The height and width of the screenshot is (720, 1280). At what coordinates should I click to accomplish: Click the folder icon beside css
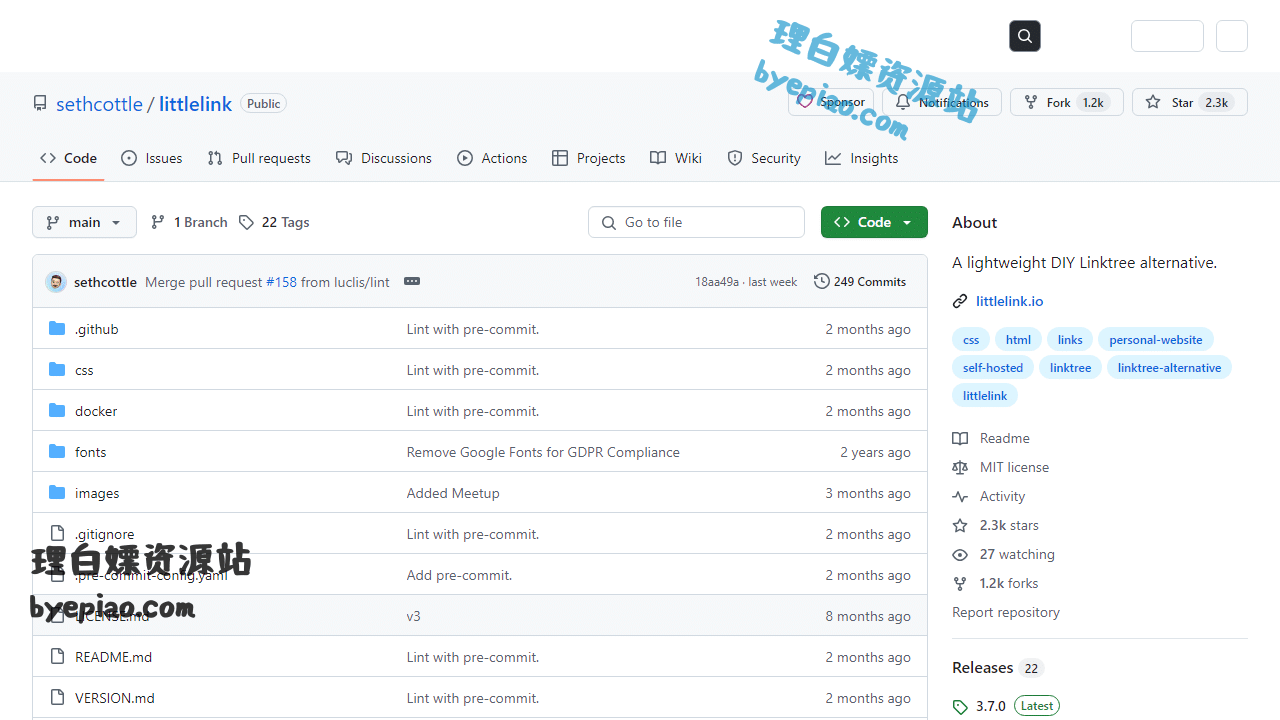57,370
